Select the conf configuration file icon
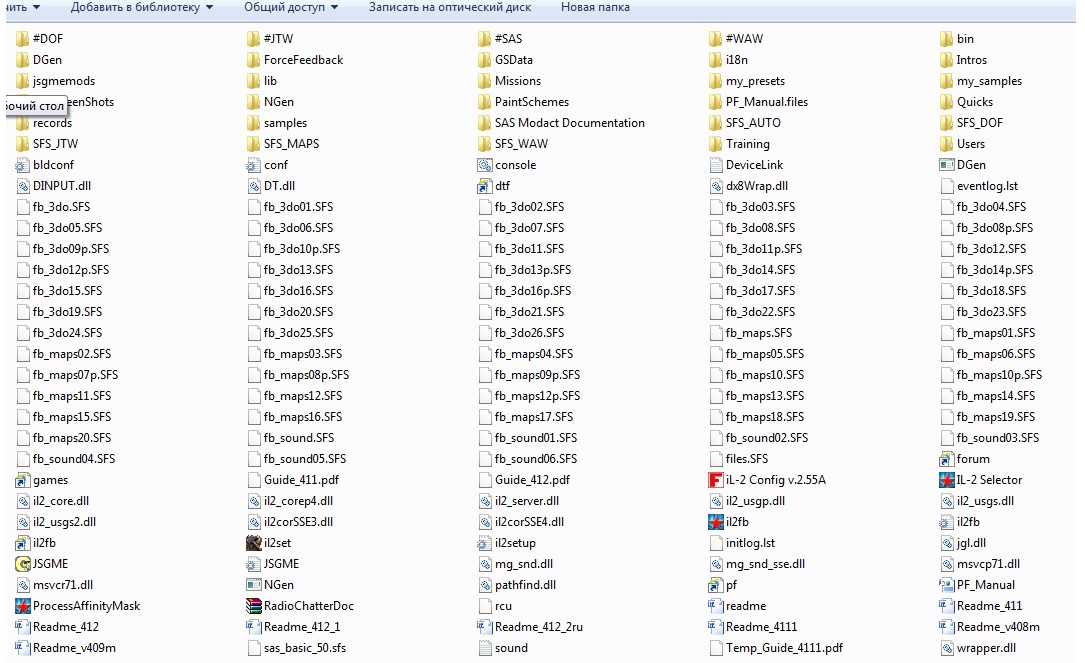This screenshot has width=1085, height=663. (x=253, y=165)
